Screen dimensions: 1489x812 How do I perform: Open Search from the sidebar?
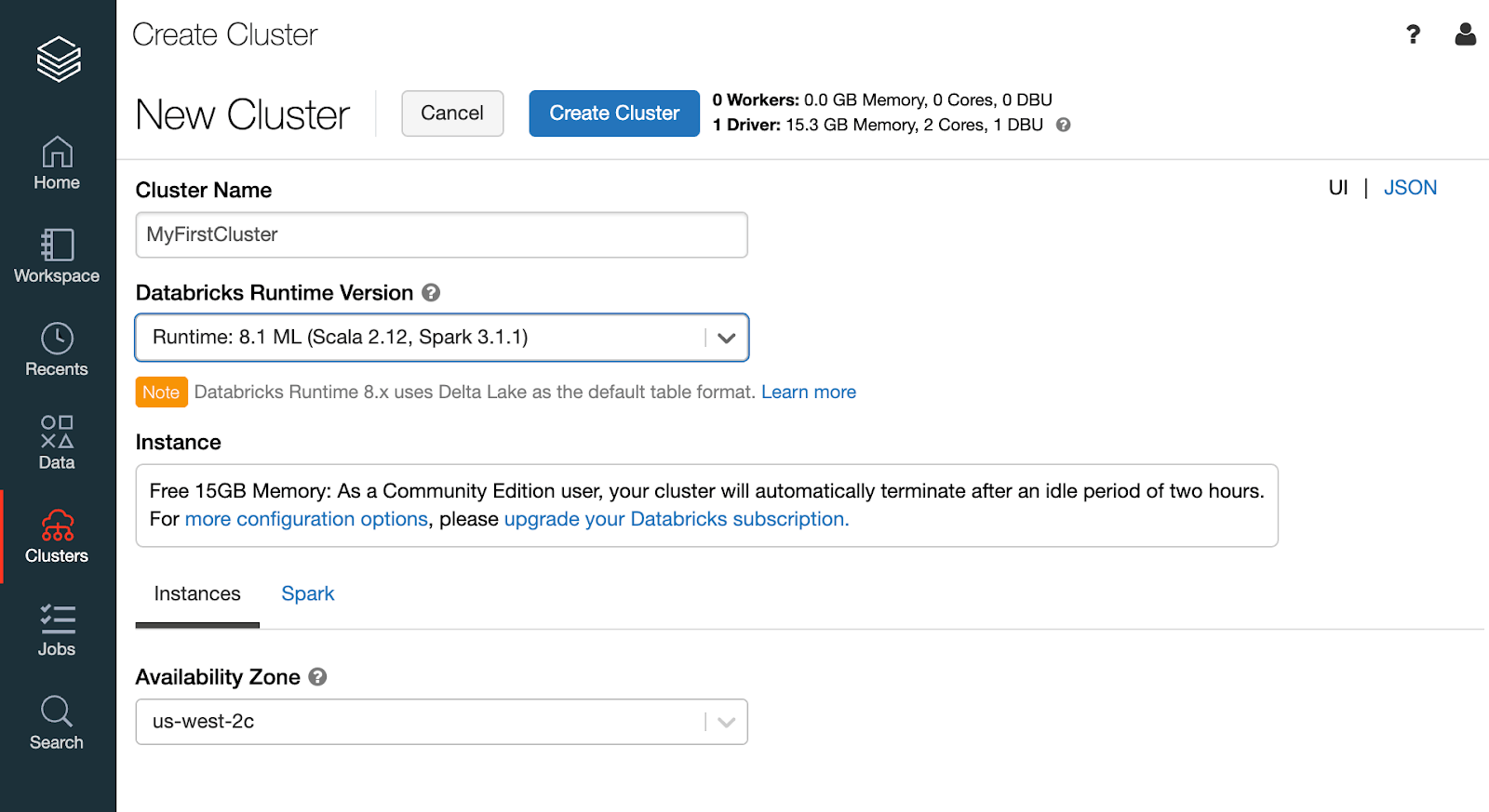(x=57, y=723)
